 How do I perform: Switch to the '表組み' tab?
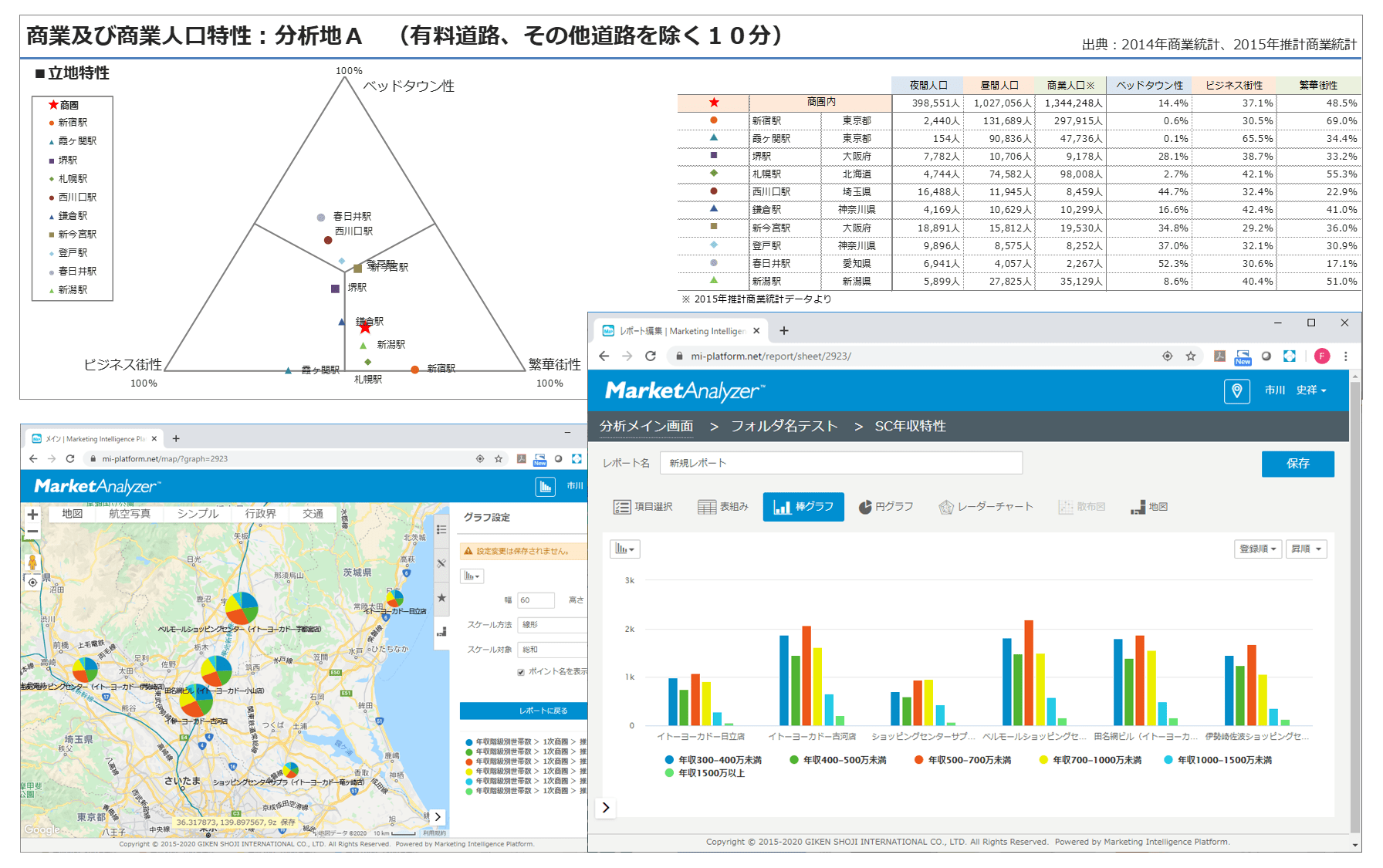point(723,507)
